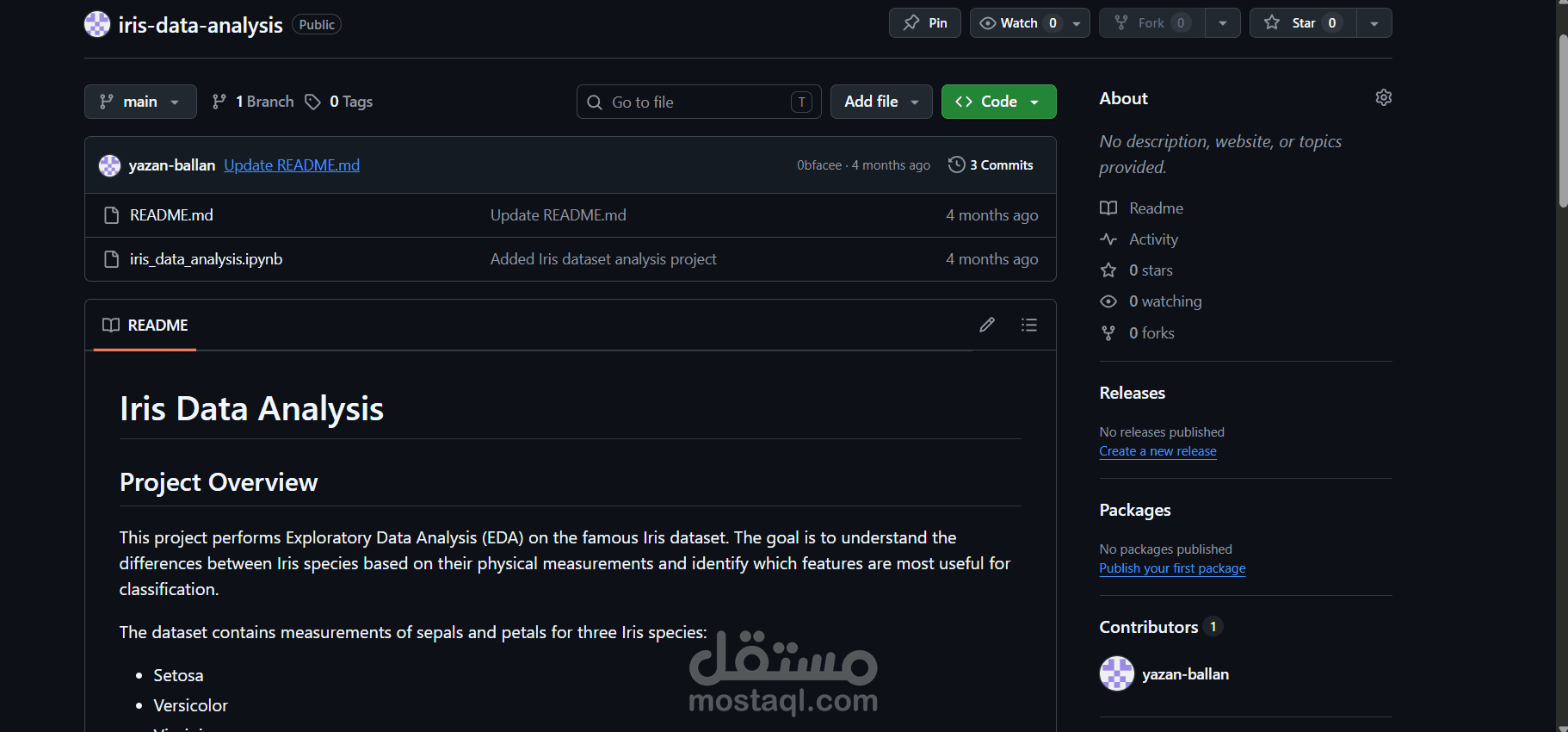Click the iris_data_analysis.ipynb file icon
The image size is (1568, 732).
tap(111, 259)
